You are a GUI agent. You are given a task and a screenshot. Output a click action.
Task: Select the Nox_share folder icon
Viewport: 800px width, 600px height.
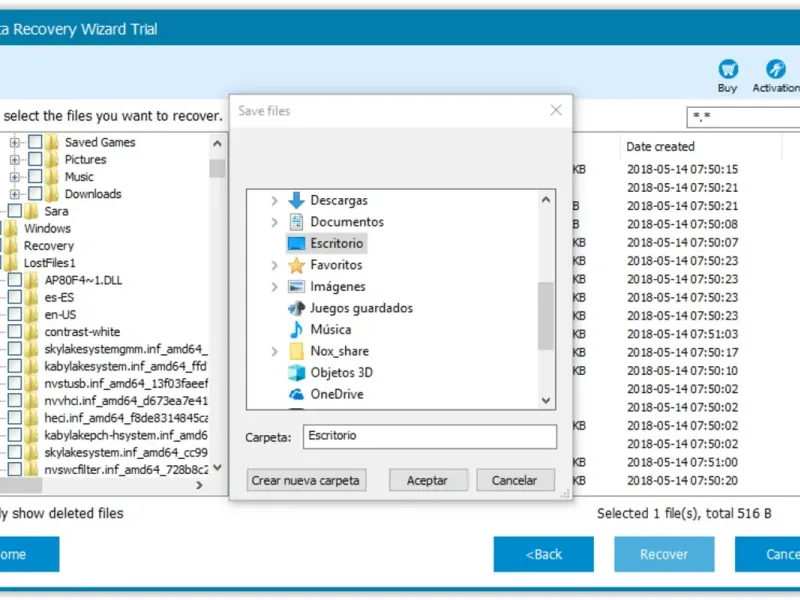pos(296,351)
